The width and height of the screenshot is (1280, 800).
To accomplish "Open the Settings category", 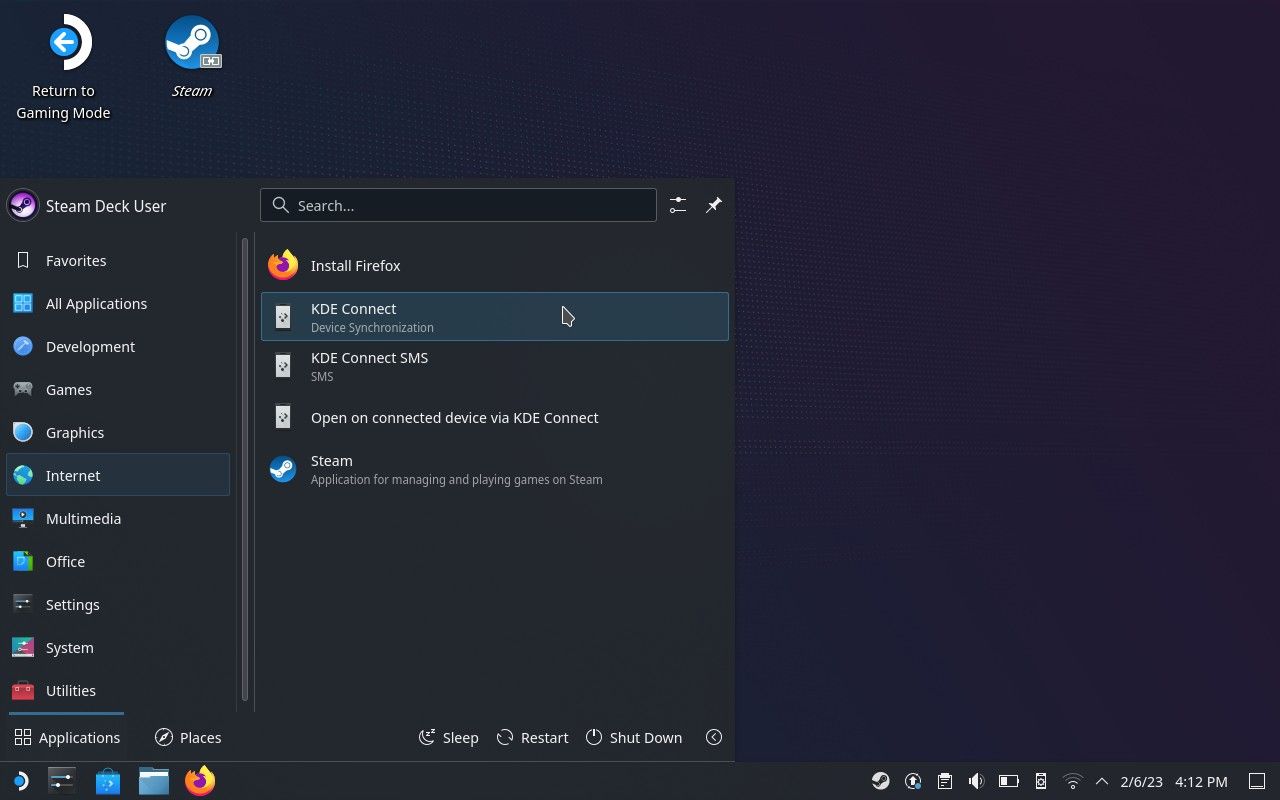I will coord(118,604).
